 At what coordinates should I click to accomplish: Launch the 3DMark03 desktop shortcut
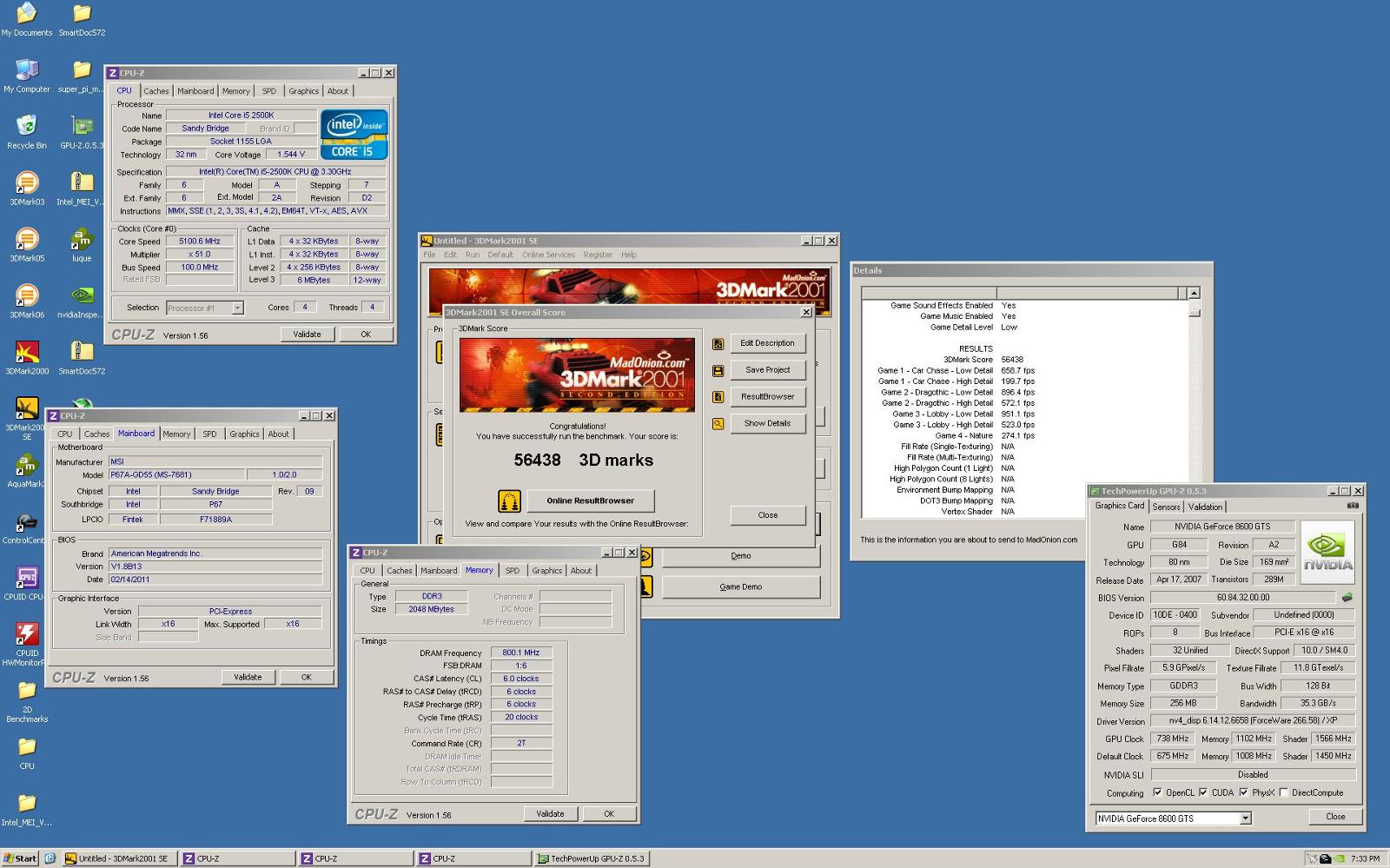(x=27, y=189)
